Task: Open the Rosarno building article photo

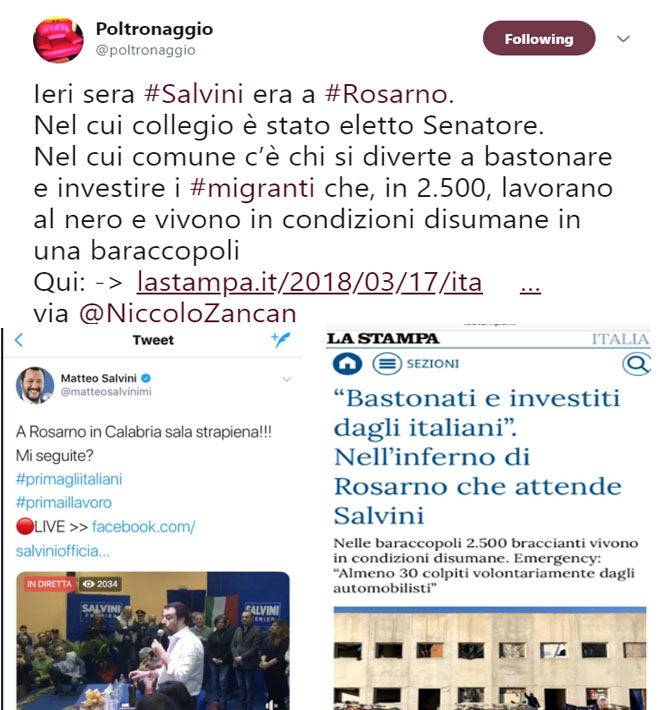Action: [x=490, y=658]
